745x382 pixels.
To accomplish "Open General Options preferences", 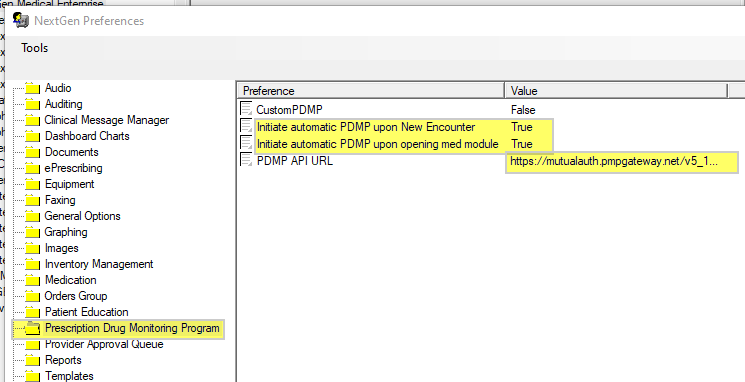I will pos(83,216).
